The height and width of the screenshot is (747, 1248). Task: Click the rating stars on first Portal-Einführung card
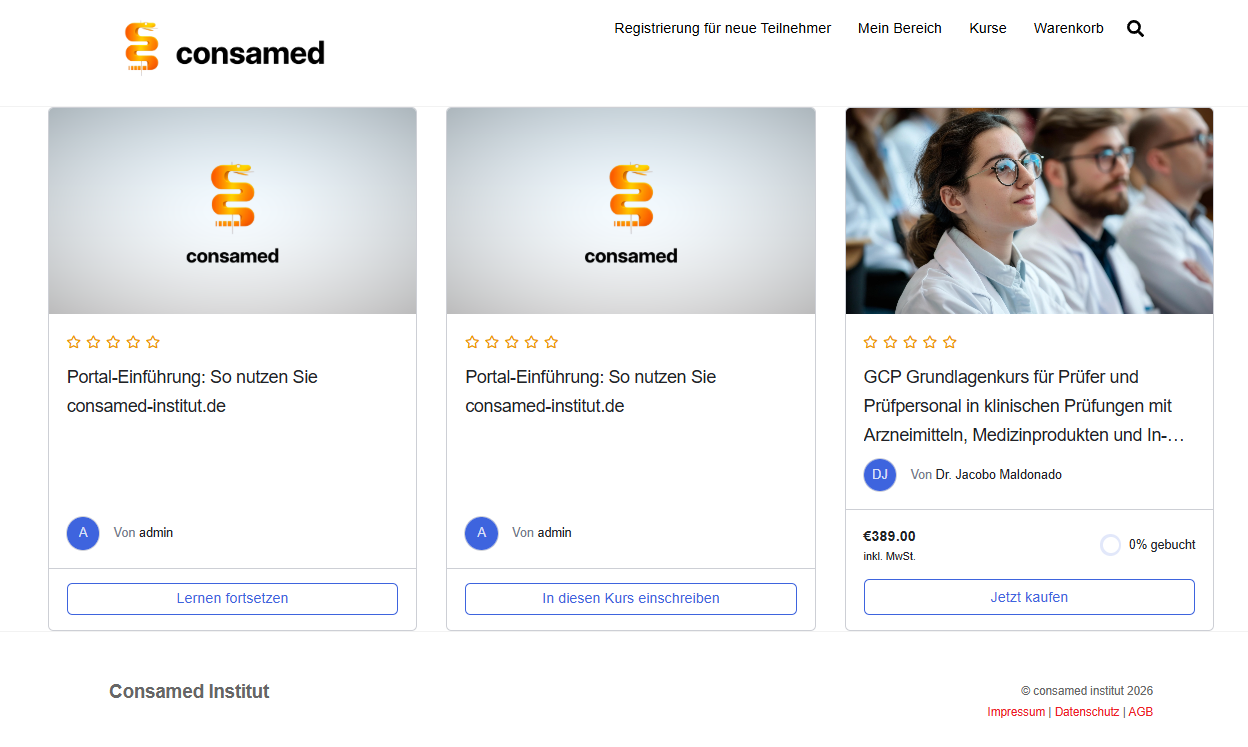pos(113,342)
